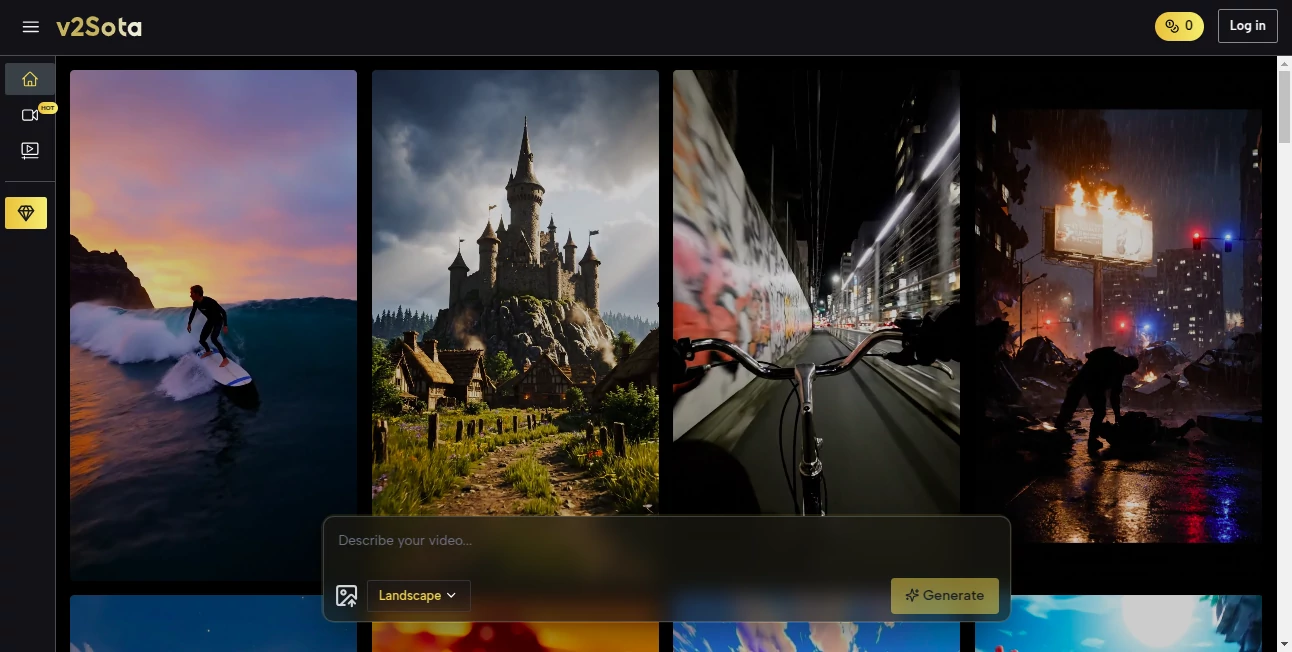The height and width of the screenshot is (652, 1292).
Task: Click the sparkle icon inside Generate button
Action: [x=911, y=595]
